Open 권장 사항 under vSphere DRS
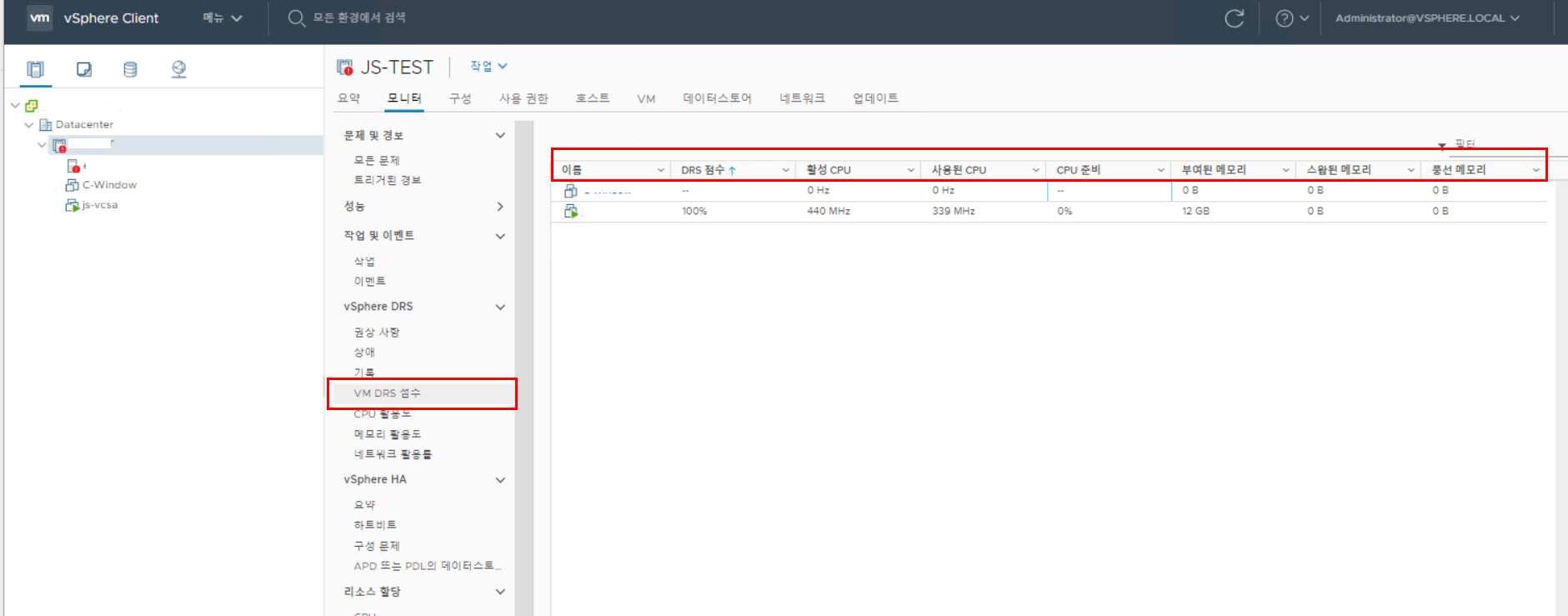The width and height of the screenshot is (1568, 616). tap(377, 333)
